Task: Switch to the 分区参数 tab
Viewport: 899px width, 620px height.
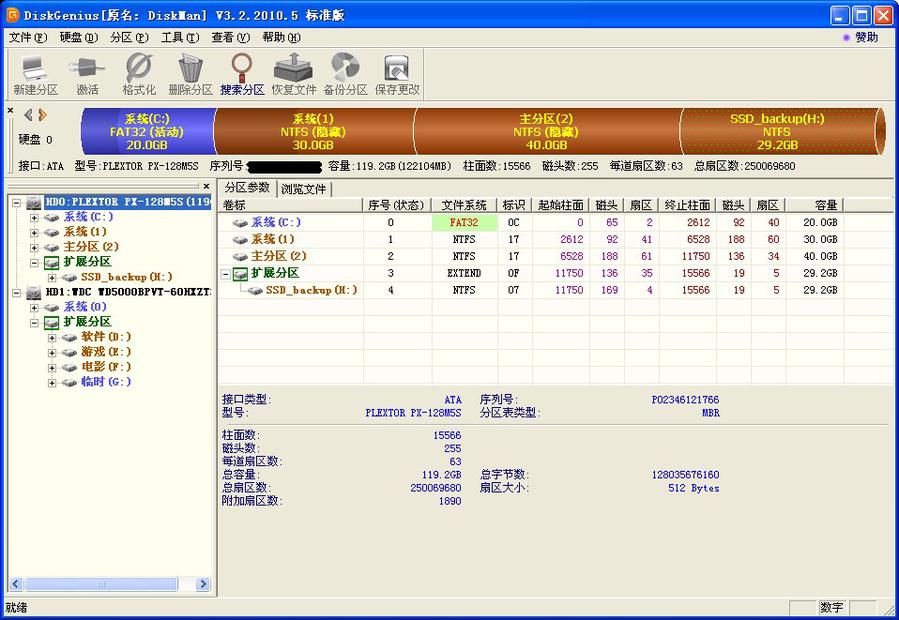Action: [x=247, y=188]
